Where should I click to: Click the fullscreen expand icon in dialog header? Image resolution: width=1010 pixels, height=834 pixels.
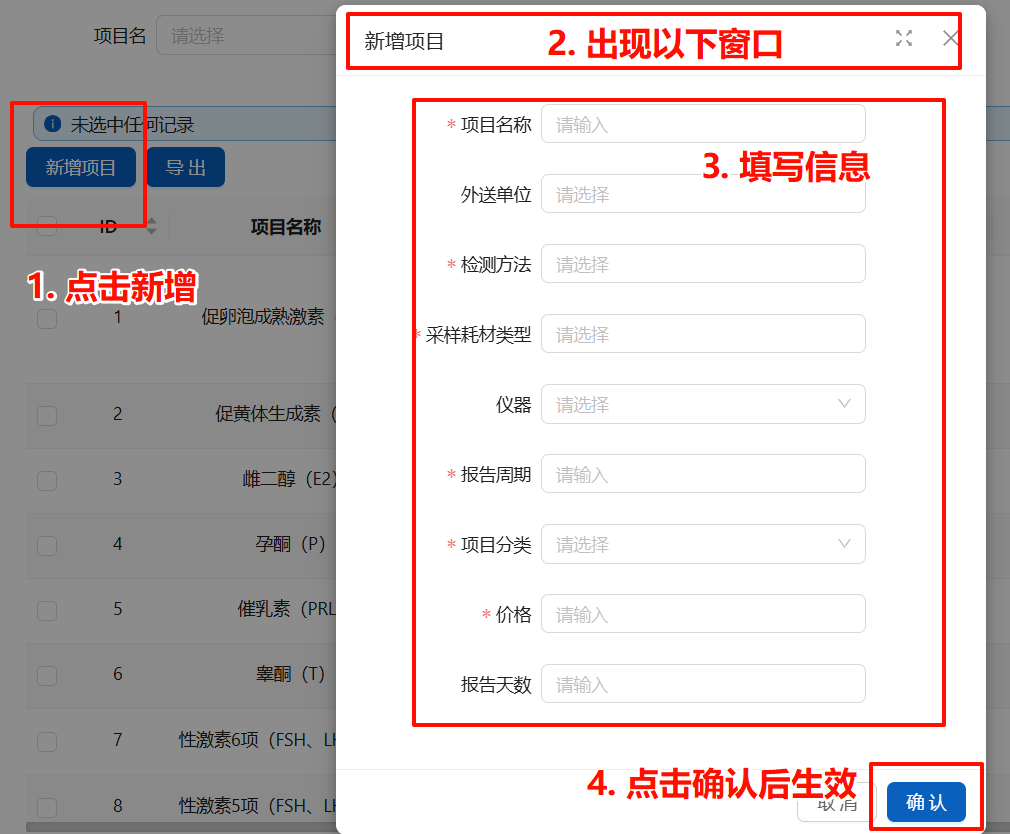click(904, 39)
